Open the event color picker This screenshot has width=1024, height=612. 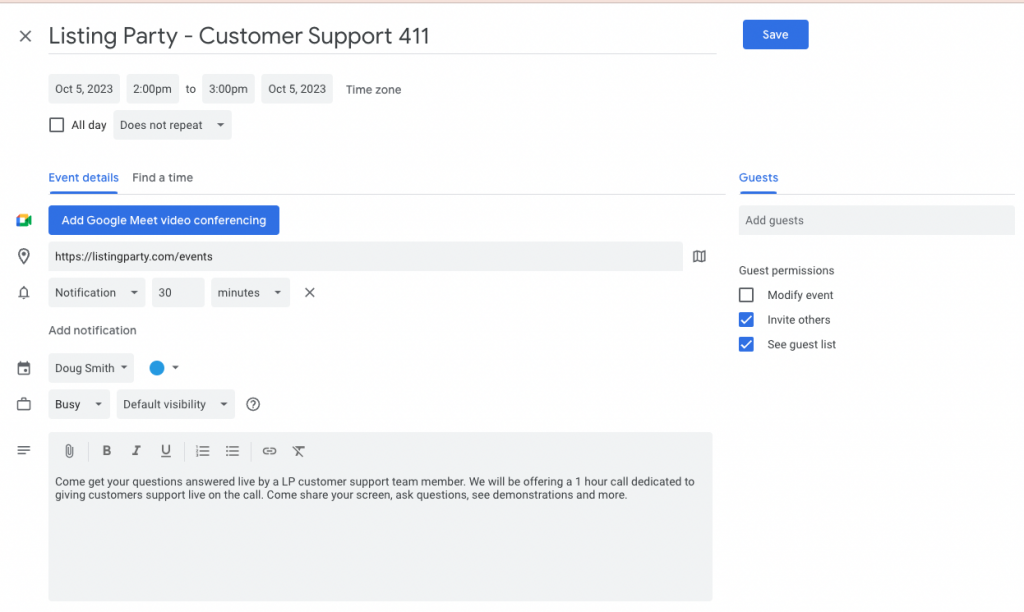pyautogui.click(x=164, y=368)
